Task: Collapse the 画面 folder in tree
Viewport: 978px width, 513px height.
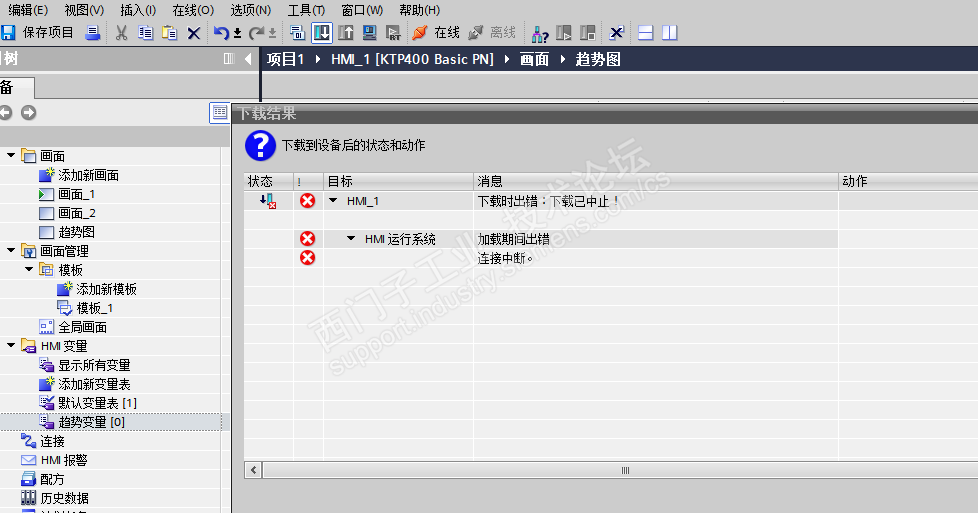Action: (11, 155)
